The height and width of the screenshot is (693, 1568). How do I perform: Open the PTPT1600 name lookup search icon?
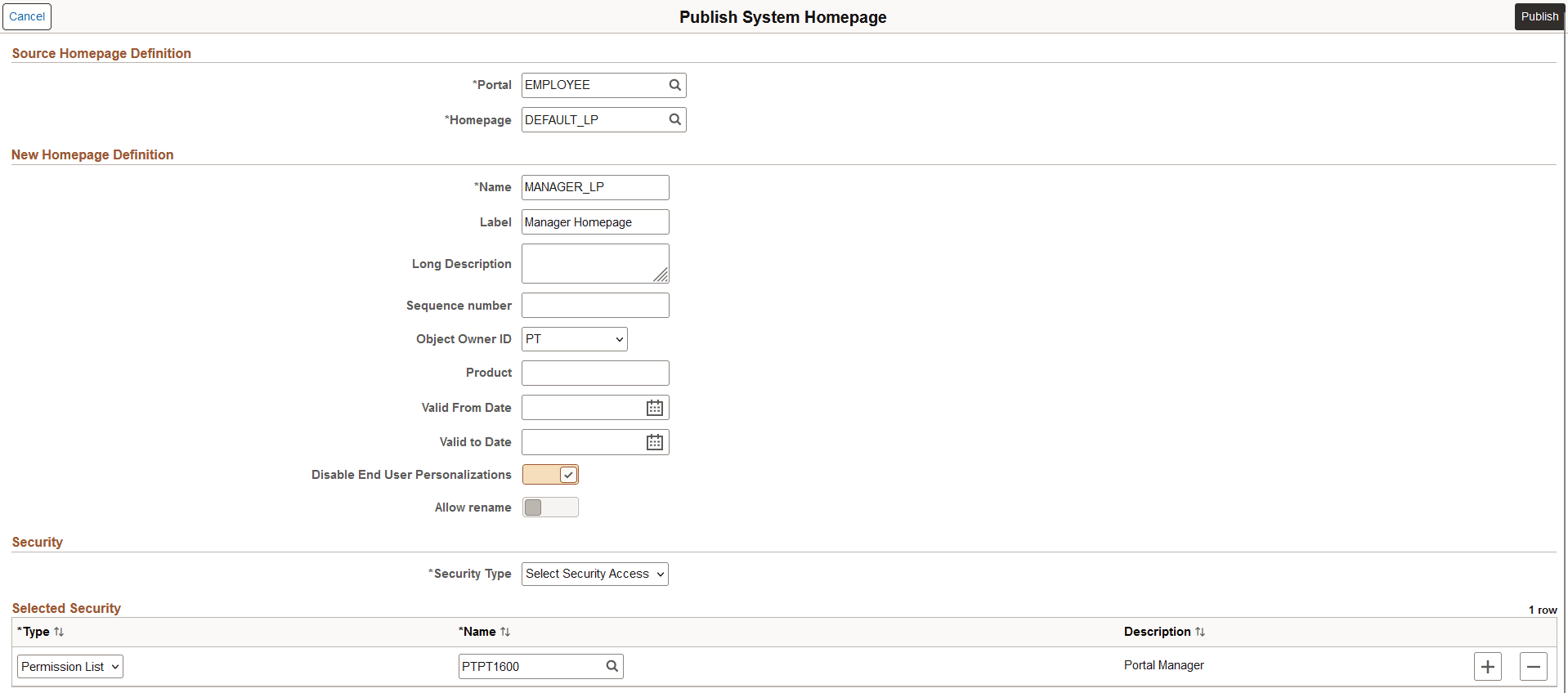coord(612,666)
